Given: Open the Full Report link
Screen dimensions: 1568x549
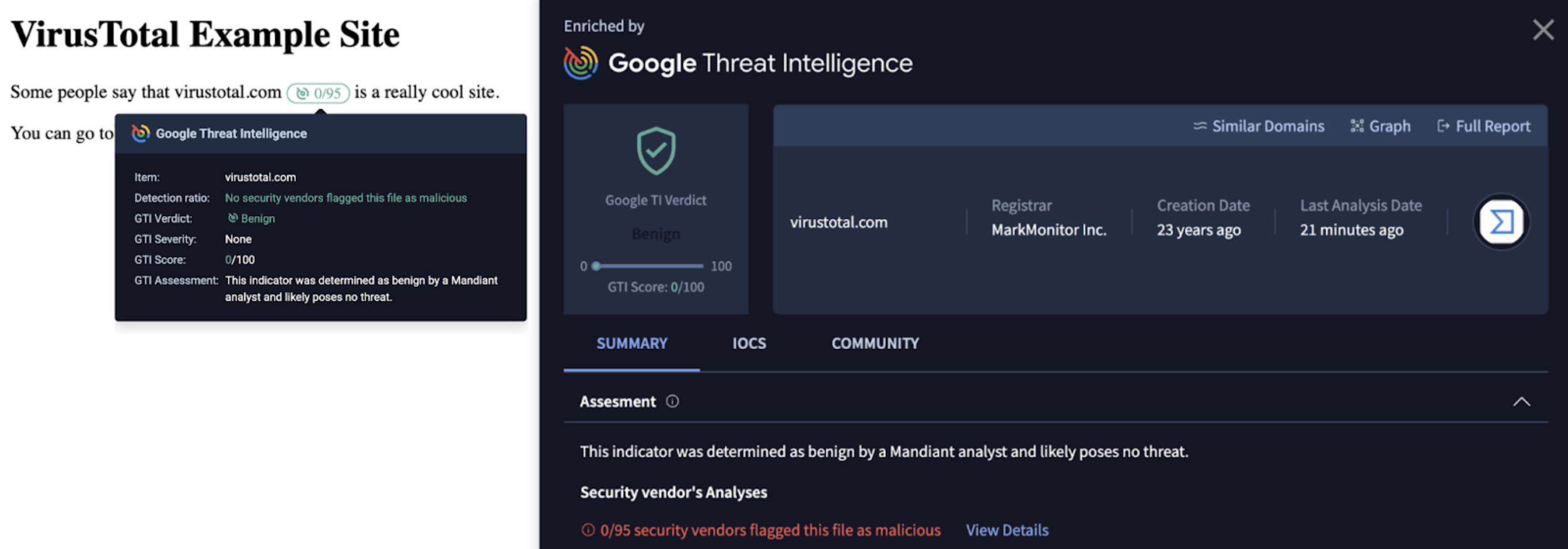Looking at the screenshot, I should [1483, 127].
